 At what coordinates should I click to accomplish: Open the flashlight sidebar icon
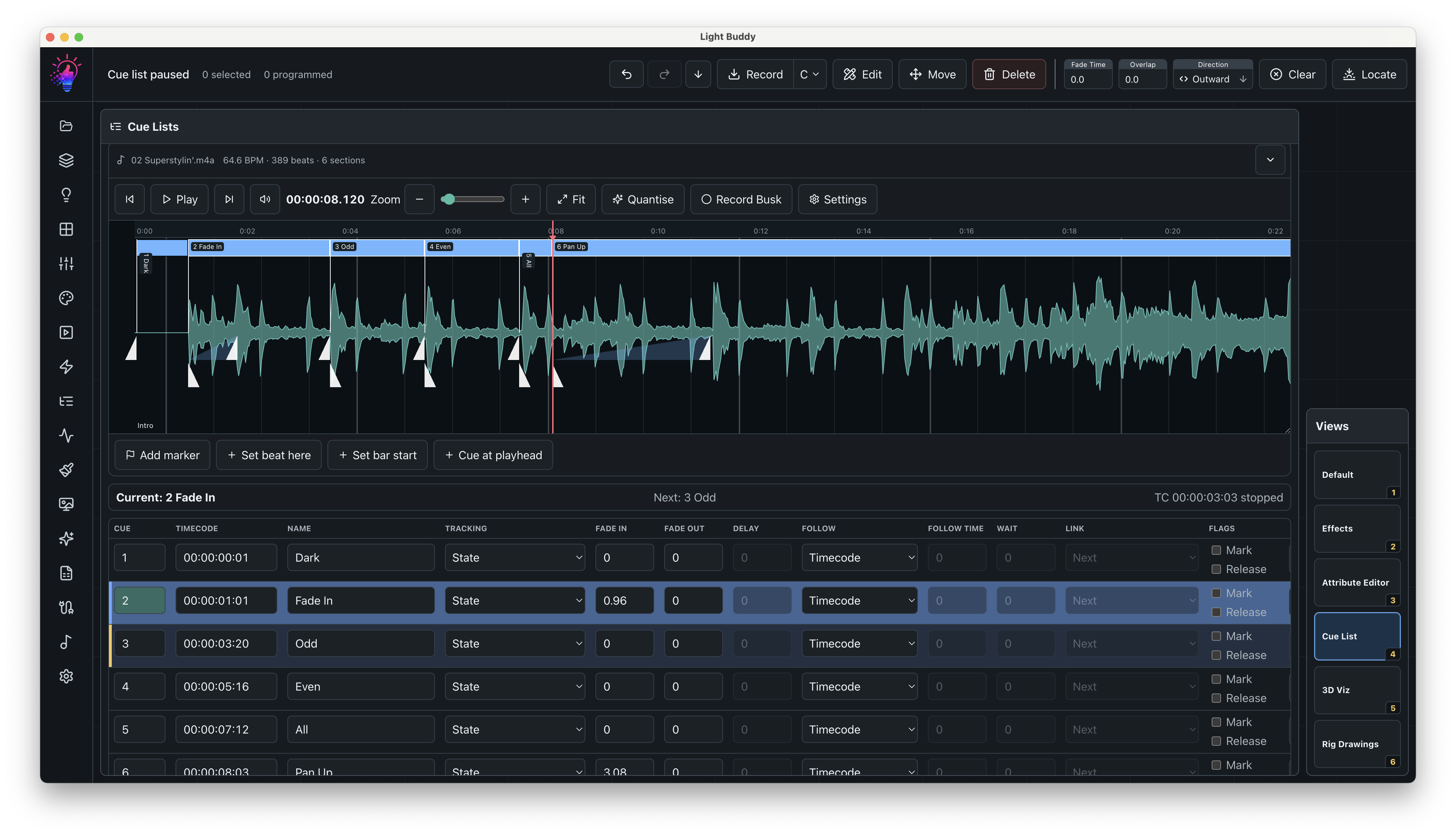(x=66, y=470)
